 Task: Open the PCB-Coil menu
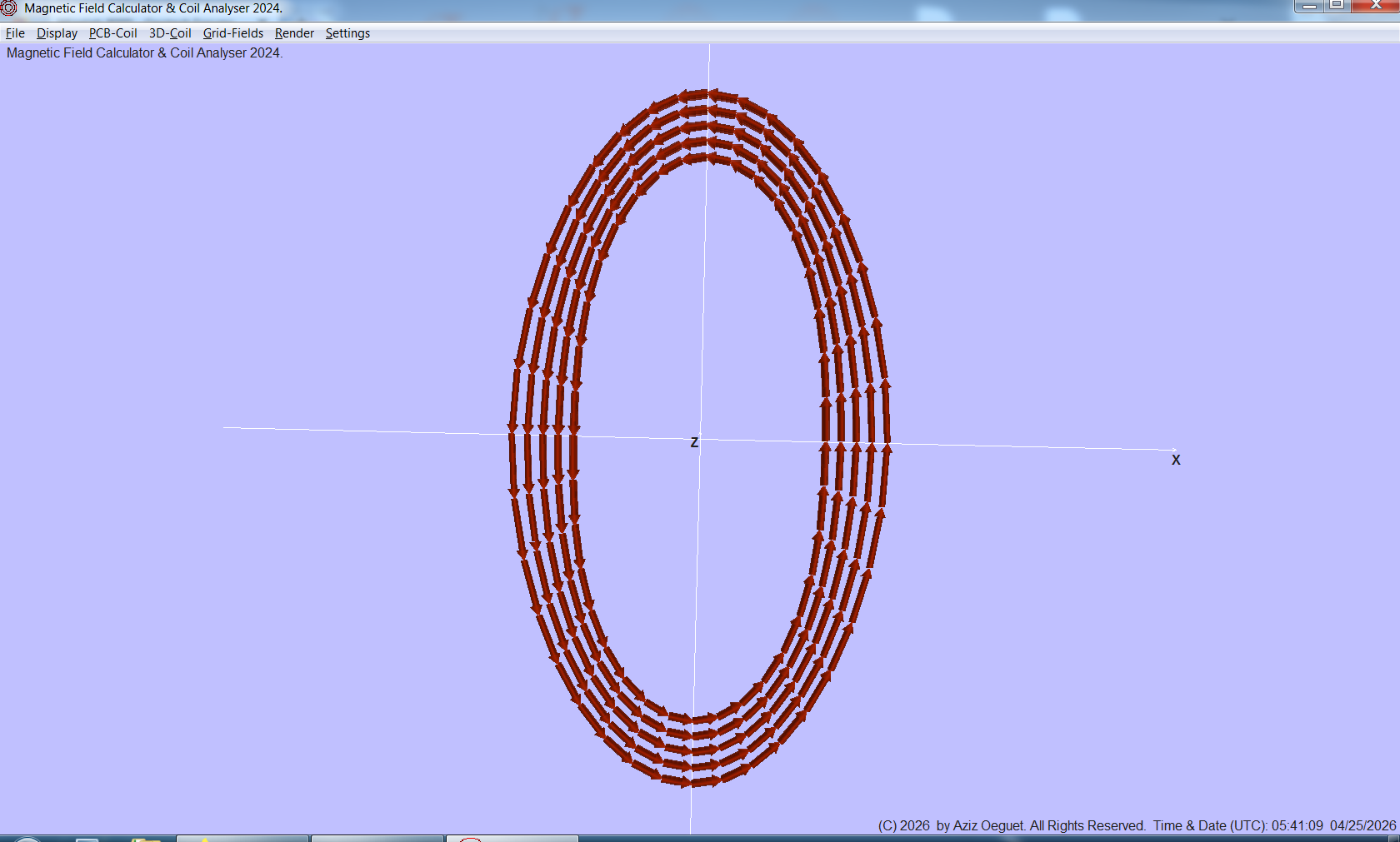point(112,33)
